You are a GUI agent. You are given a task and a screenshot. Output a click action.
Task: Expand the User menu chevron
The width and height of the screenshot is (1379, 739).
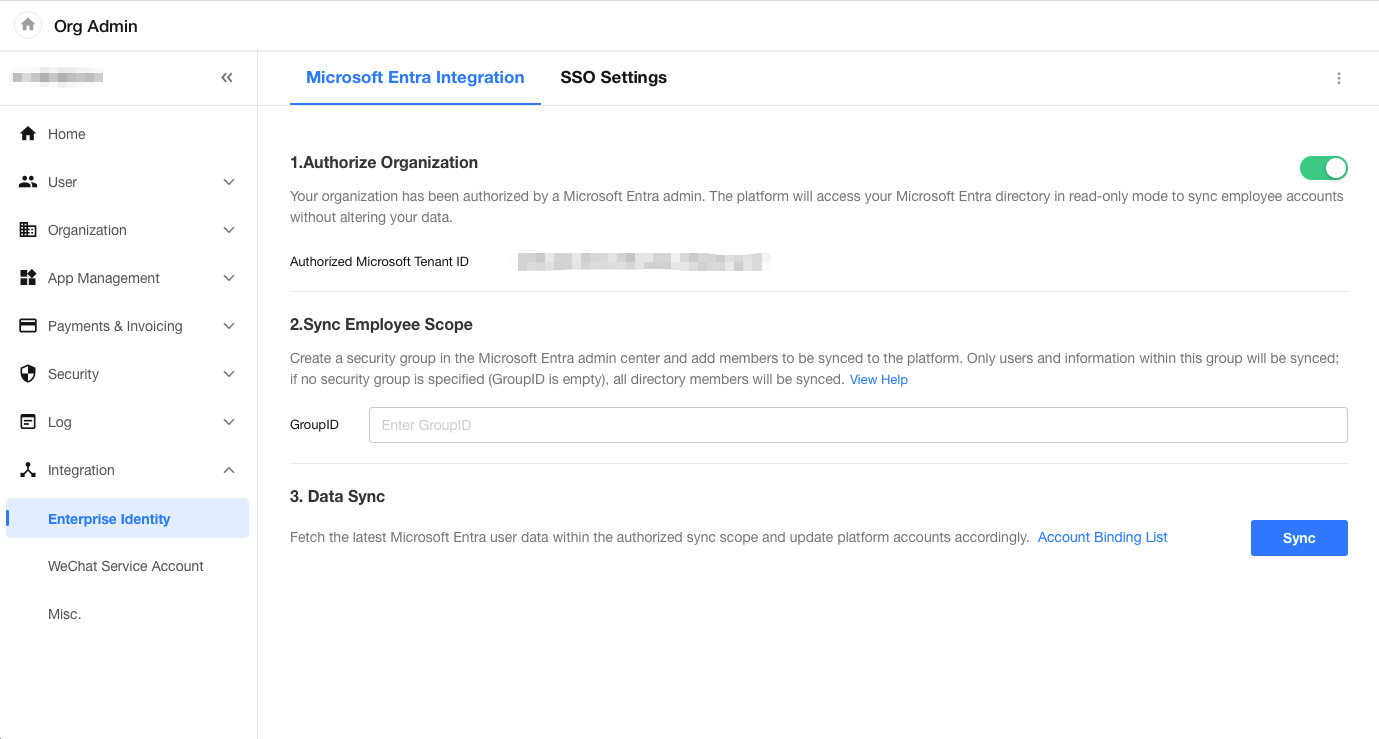pyautogui.click(x=229, y=182)
